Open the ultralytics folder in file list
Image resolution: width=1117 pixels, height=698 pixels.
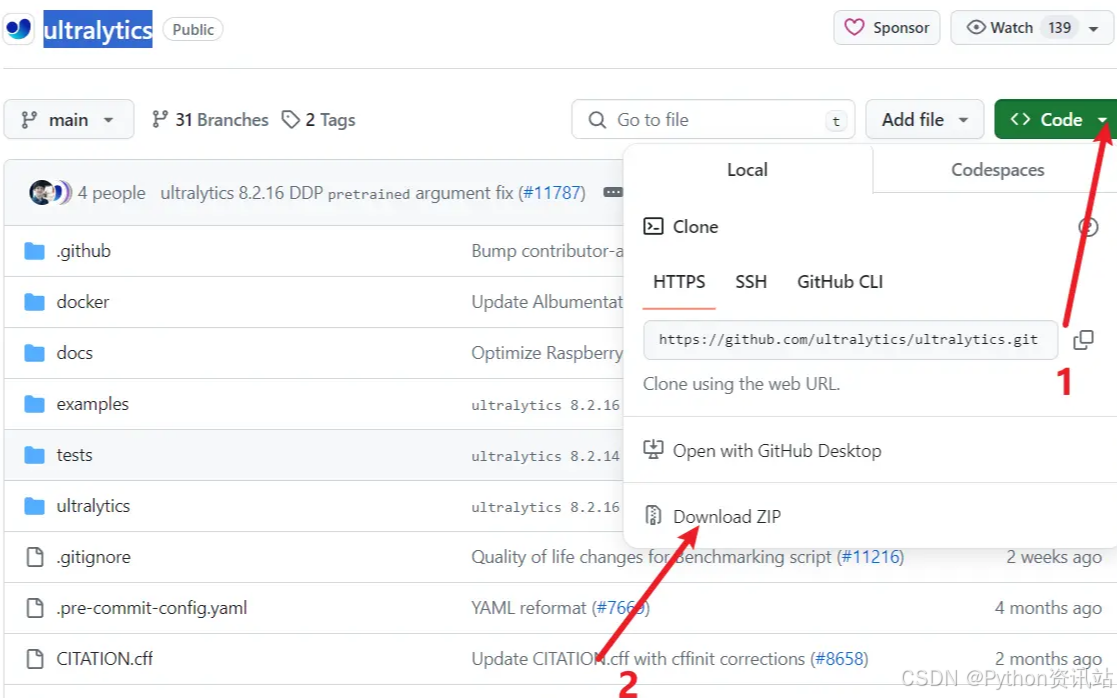[93, 506]
